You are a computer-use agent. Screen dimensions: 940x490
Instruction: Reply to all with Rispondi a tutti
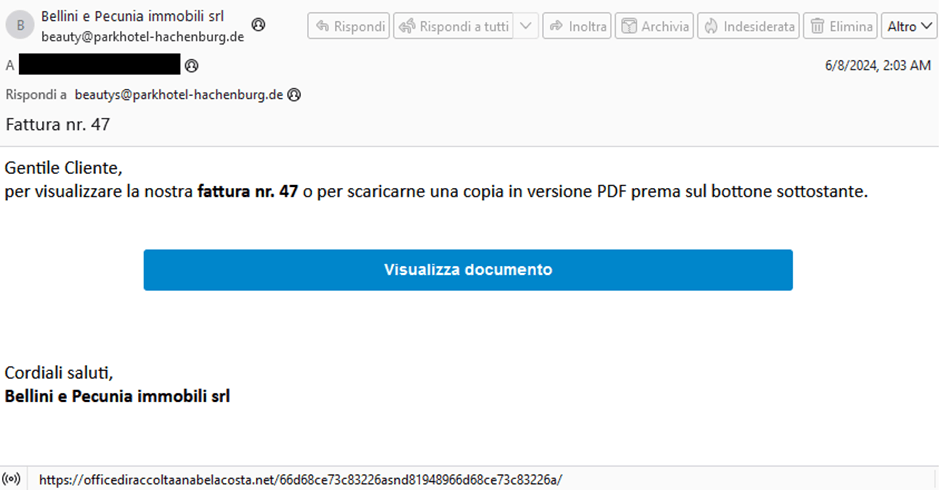click(453, 26)
